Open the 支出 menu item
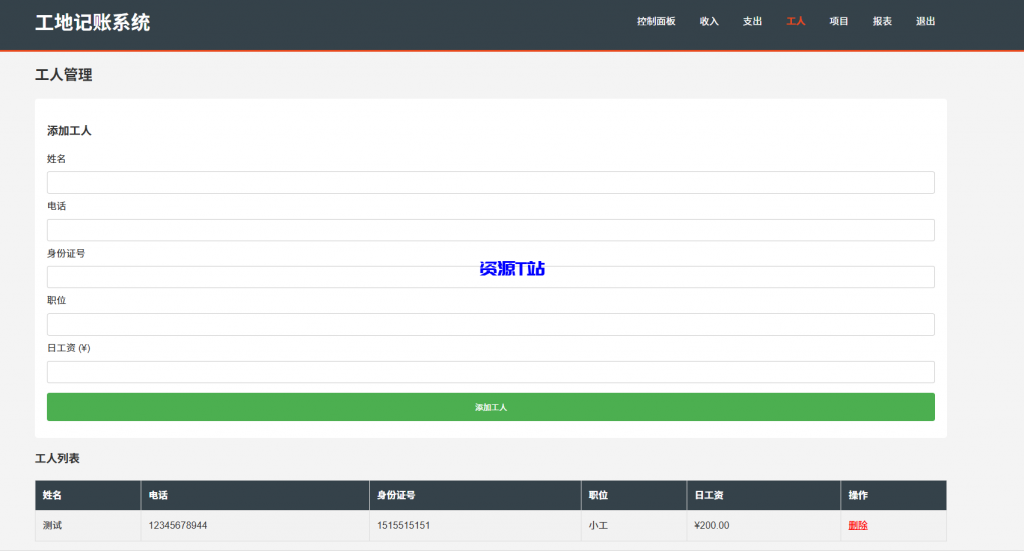 coord(752,21)
